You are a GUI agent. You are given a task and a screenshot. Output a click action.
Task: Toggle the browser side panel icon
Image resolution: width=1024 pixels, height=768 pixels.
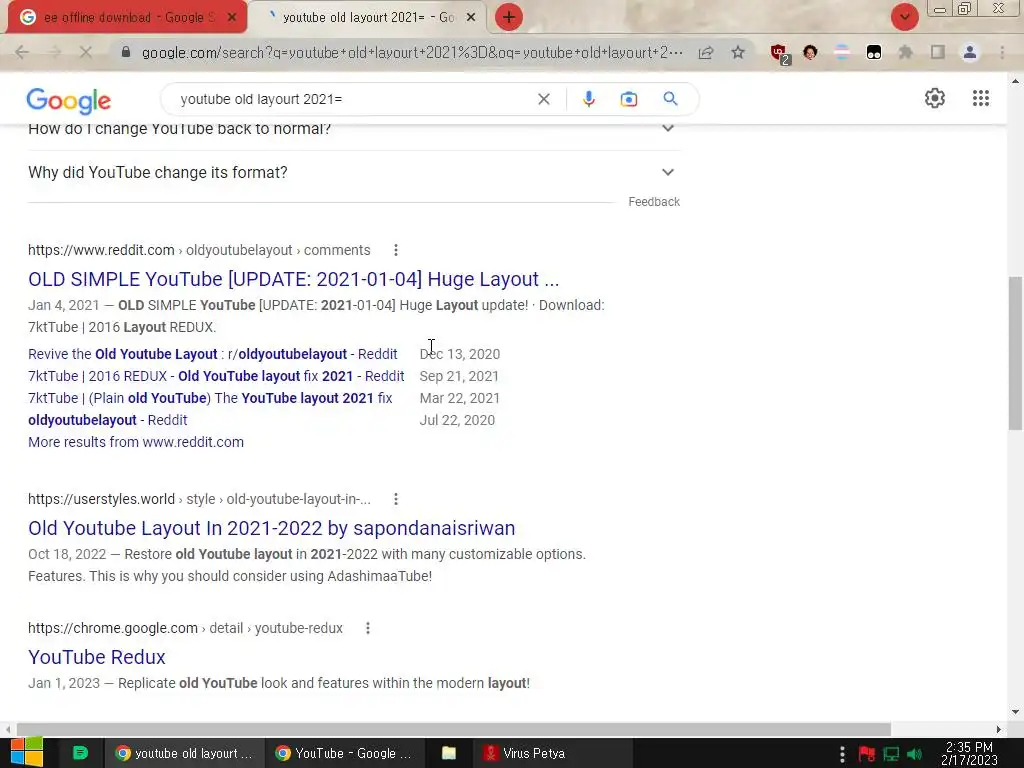[938, 52]
